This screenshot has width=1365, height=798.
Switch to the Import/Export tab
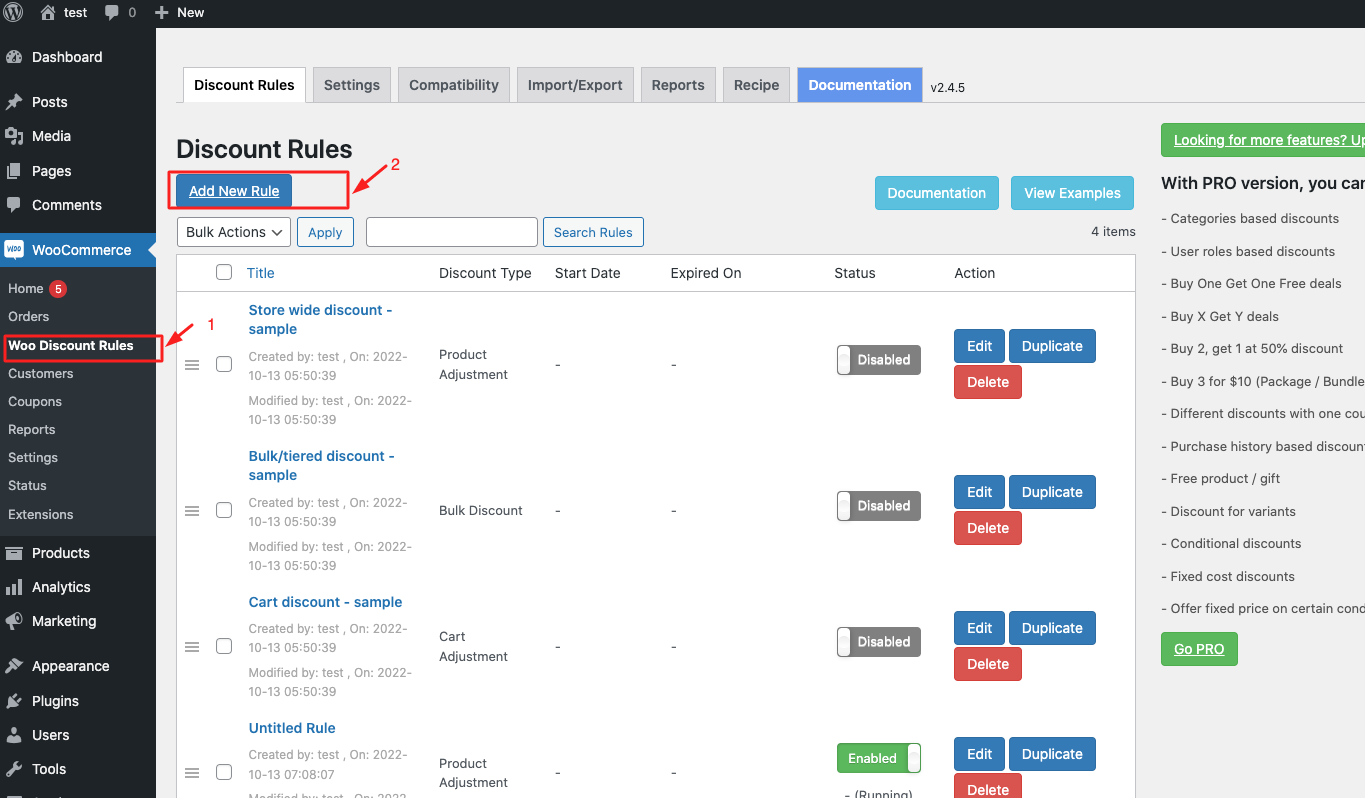[575, 85]
